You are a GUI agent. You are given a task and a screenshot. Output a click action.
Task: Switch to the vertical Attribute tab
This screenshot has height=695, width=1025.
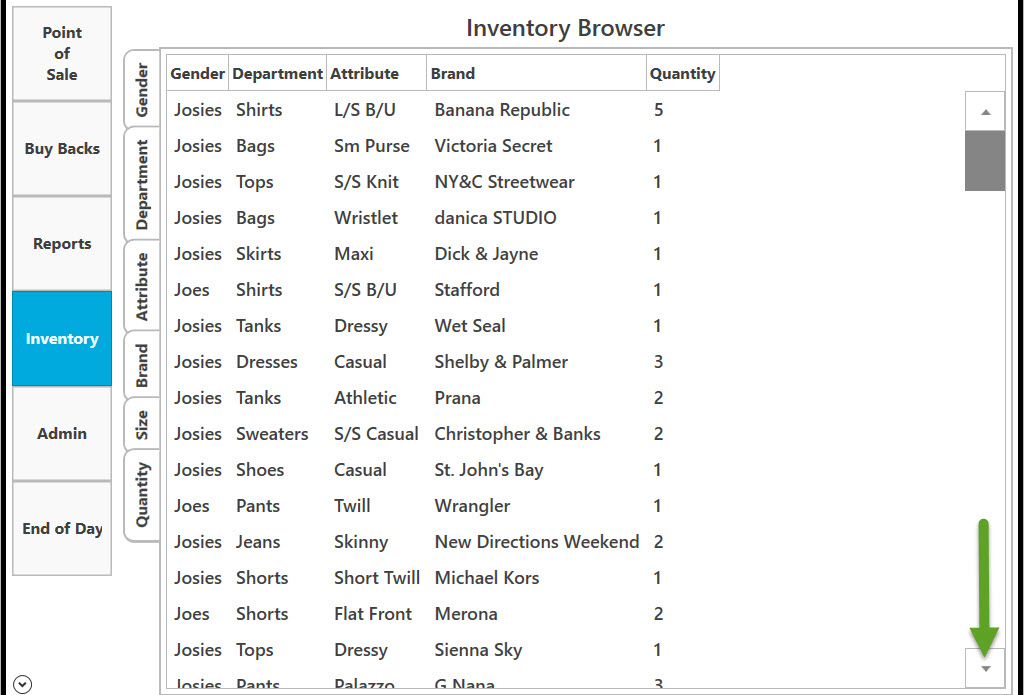pos(142,286)
